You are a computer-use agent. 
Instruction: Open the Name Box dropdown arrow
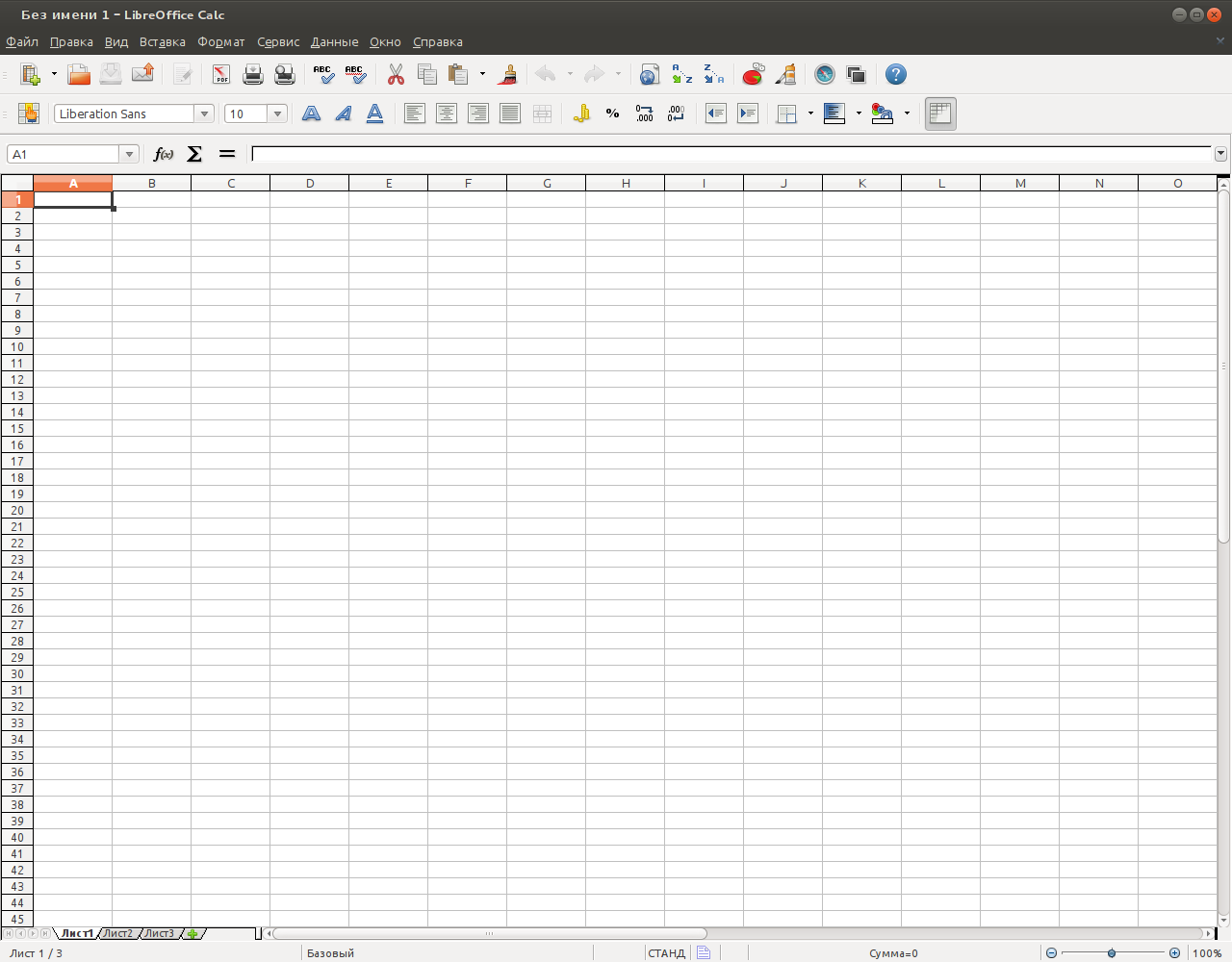click(129, 154)
